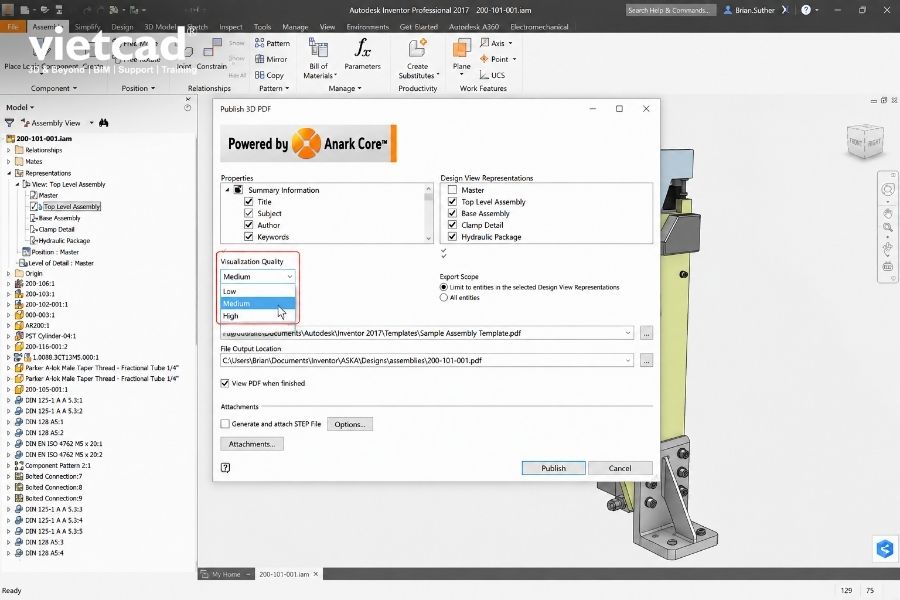Screen dimensions: 900x600
Task: Click the Pattern tool icon in ribbon
Action: (x=259, y=43)
